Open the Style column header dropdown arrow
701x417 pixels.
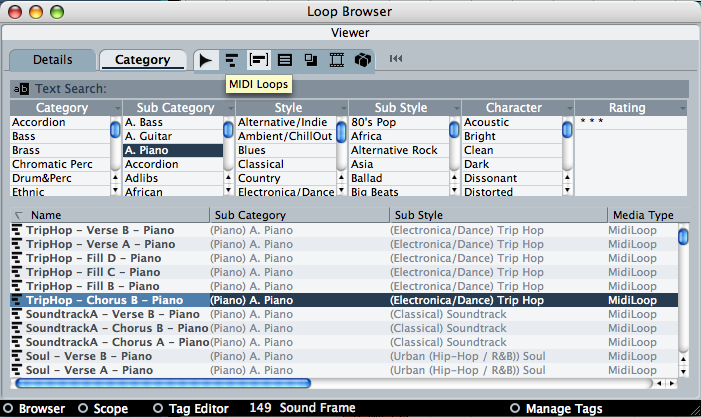342,108
